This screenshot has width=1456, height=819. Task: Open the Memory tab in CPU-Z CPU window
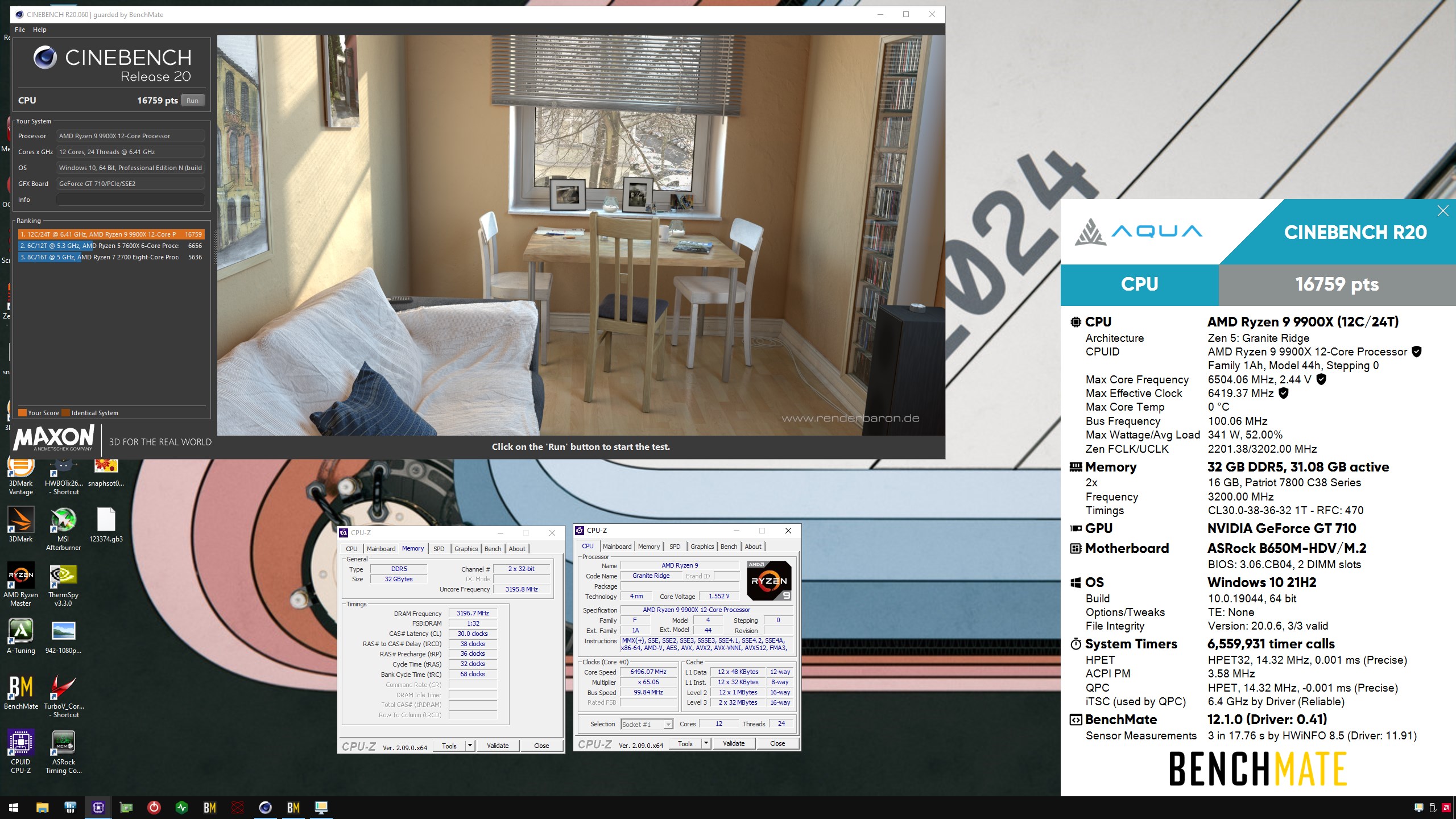click(x=649, y=547)
